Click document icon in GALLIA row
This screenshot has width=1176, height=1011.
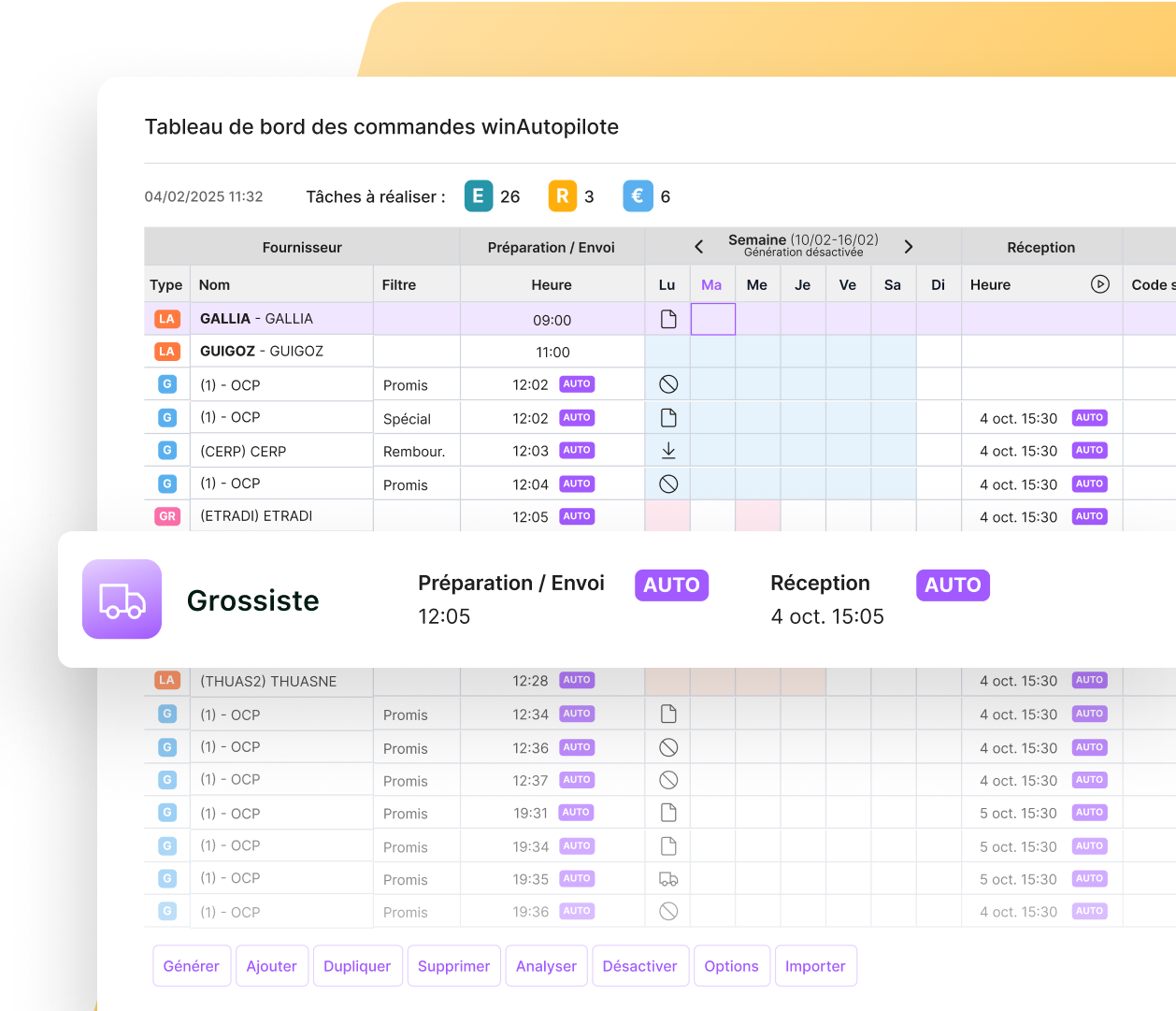(x=668, y=319)
